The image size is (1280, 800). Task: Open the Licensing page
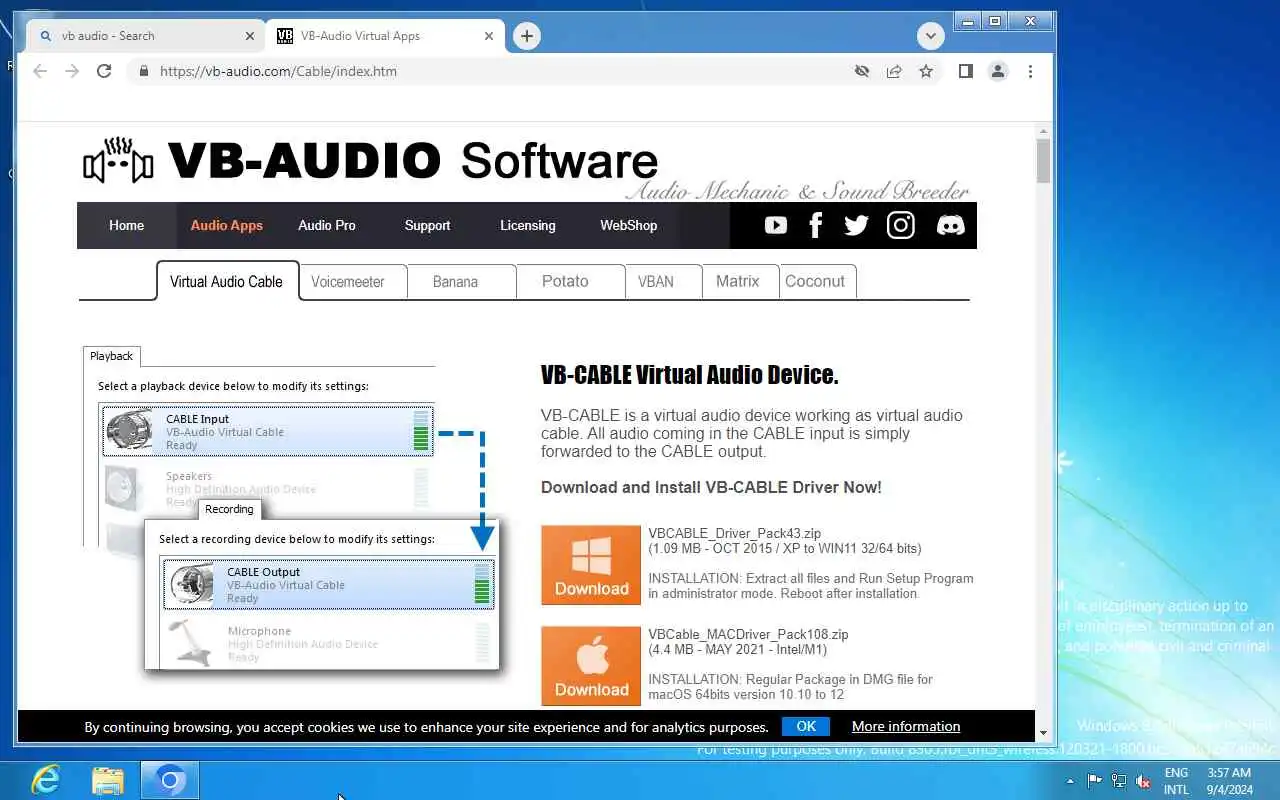point(528,225)
